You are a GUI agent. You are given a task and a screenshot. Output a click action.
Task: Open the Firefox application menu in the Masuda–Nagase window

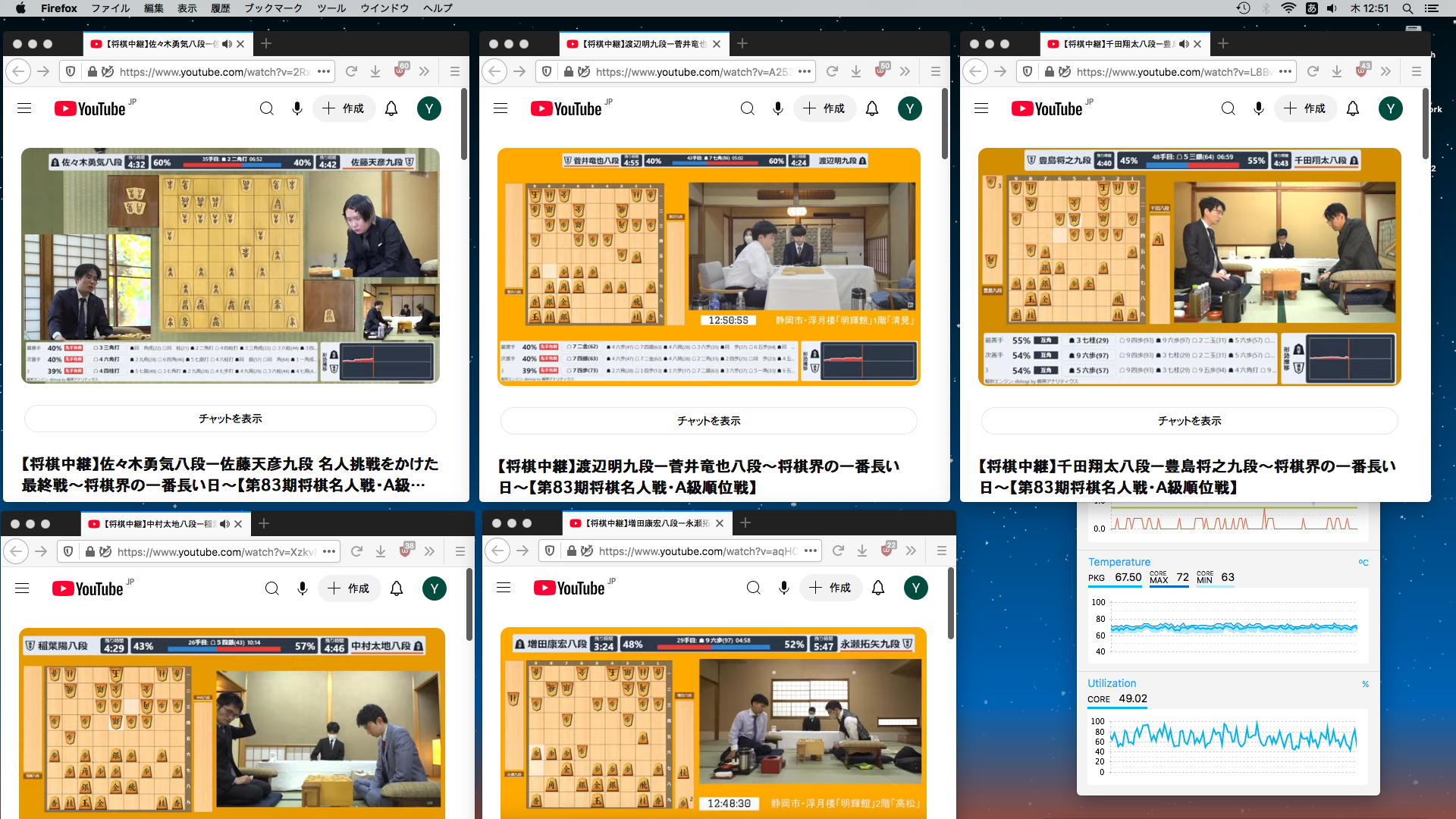[x=941, y=551]
